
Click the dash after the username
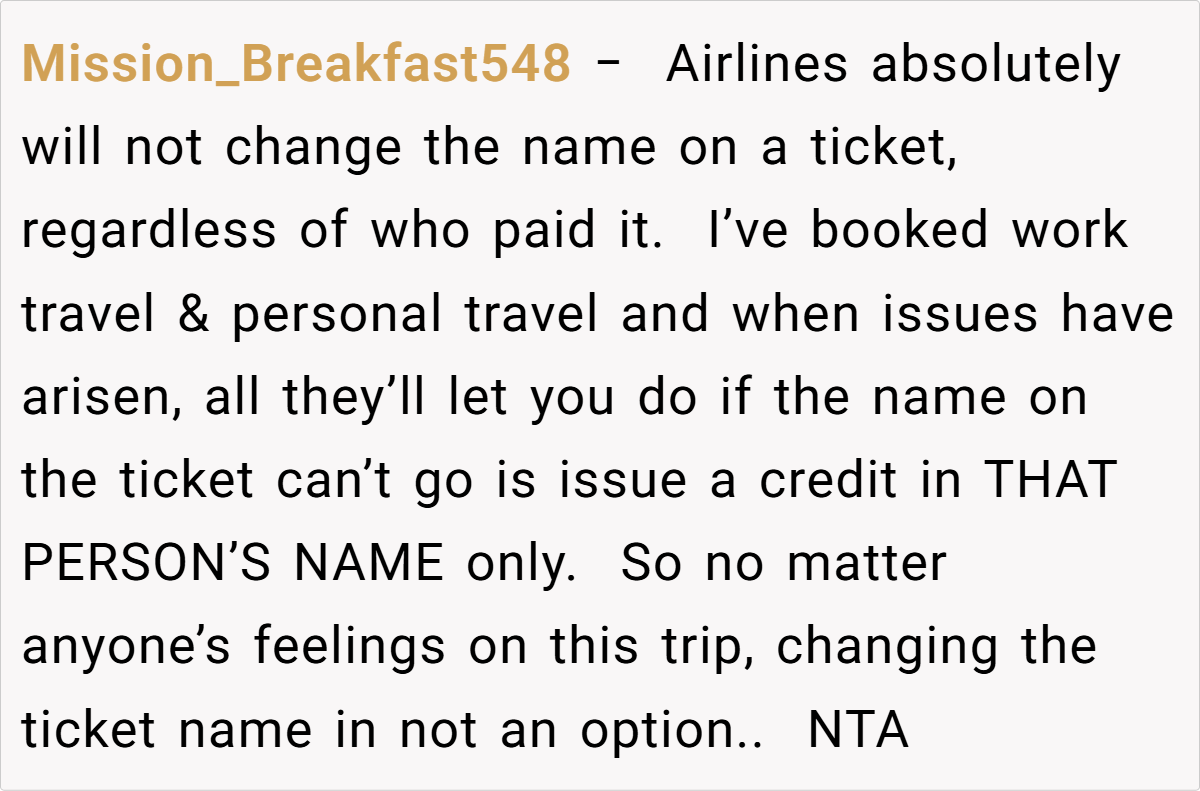607,66
